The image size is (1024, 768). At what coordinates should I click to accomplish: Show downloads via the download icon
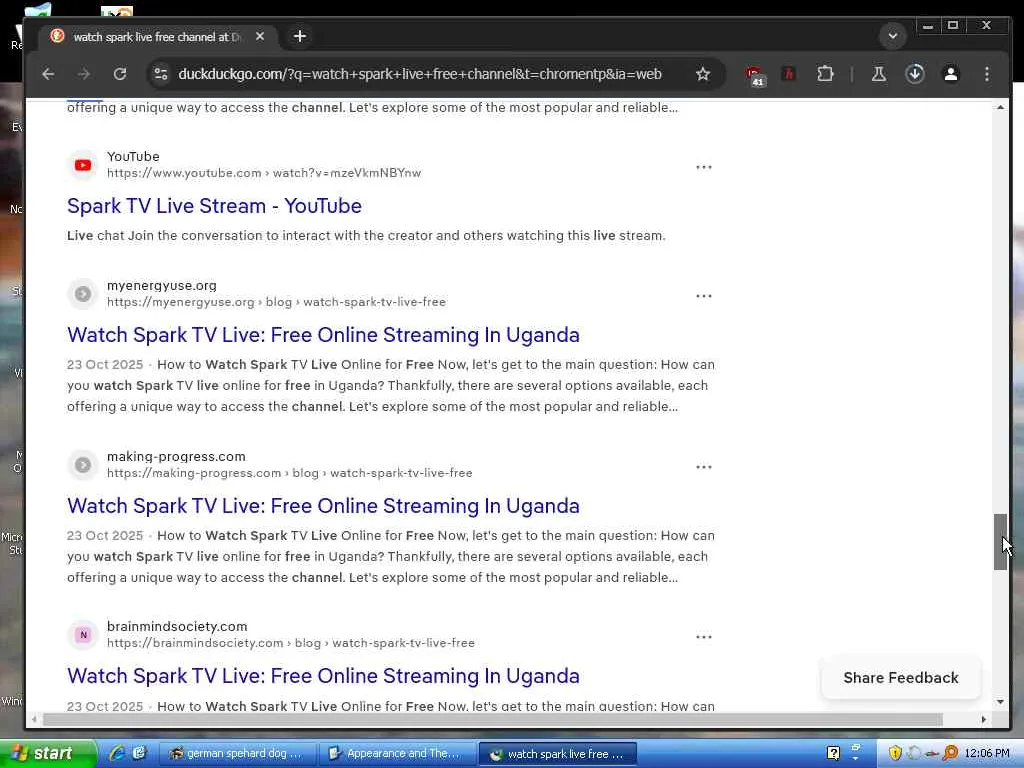click(915, 74)
